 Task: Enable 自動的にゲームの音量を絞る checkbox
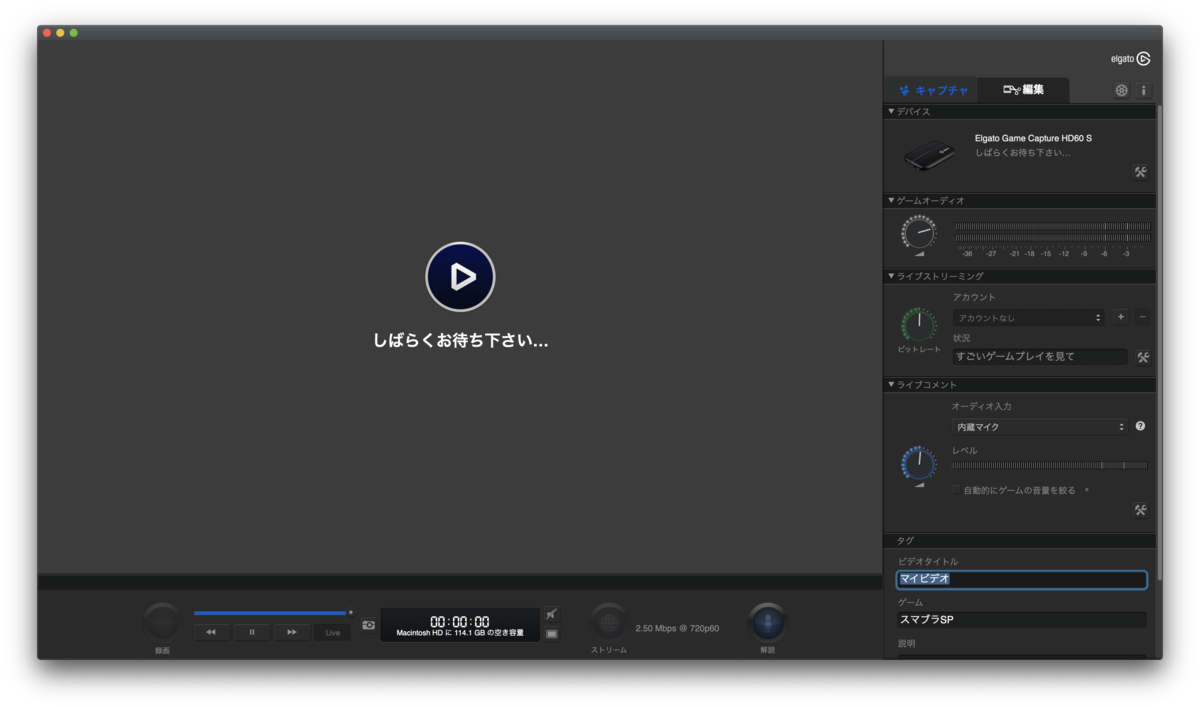coord(955,490)
